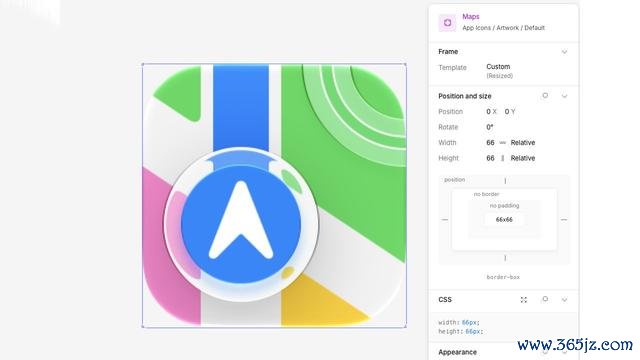
Task: Click the X position value field
Action: tap(491, 111)
